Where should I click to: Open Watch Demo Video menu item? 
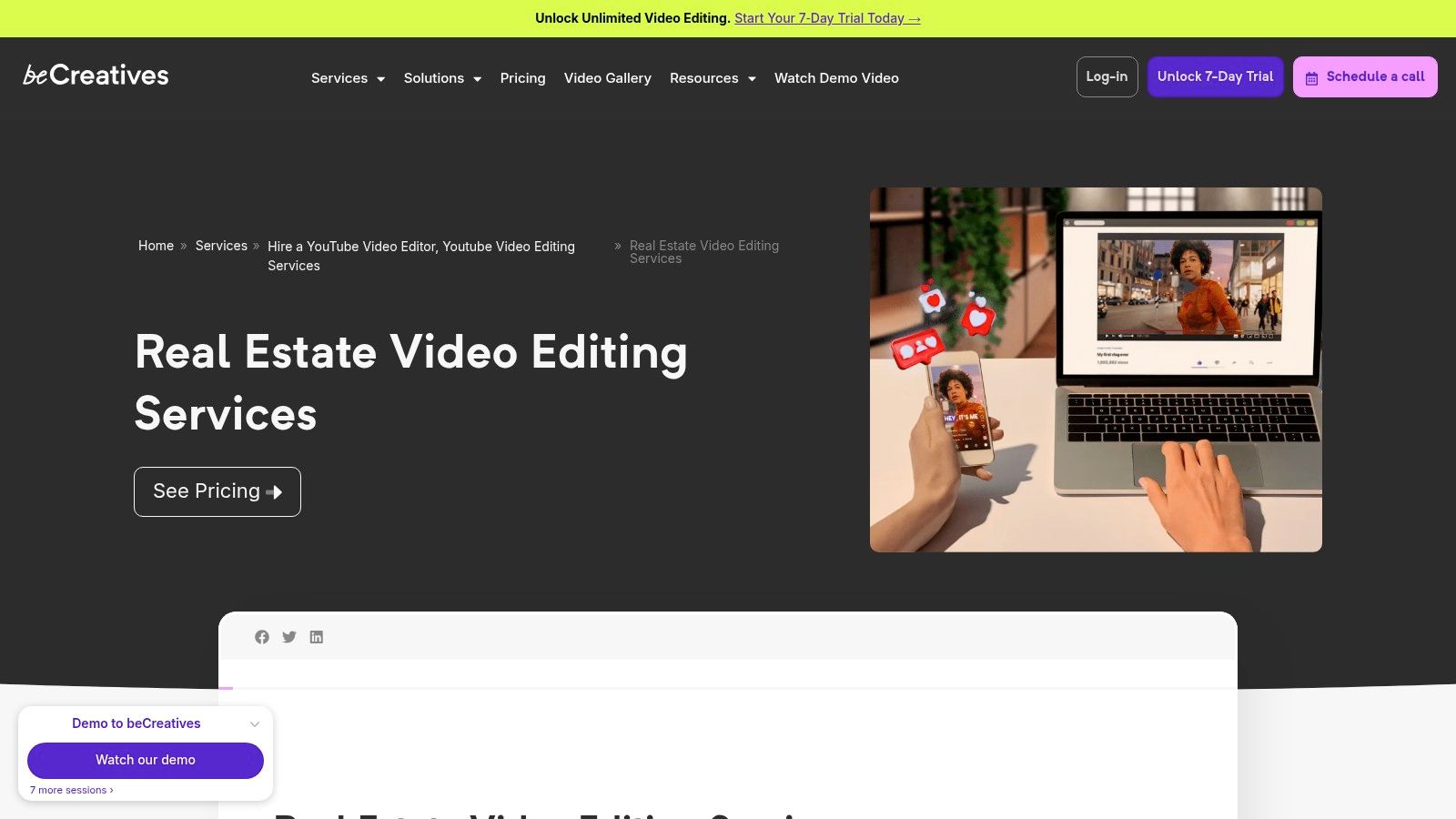[x=836, y=78]
